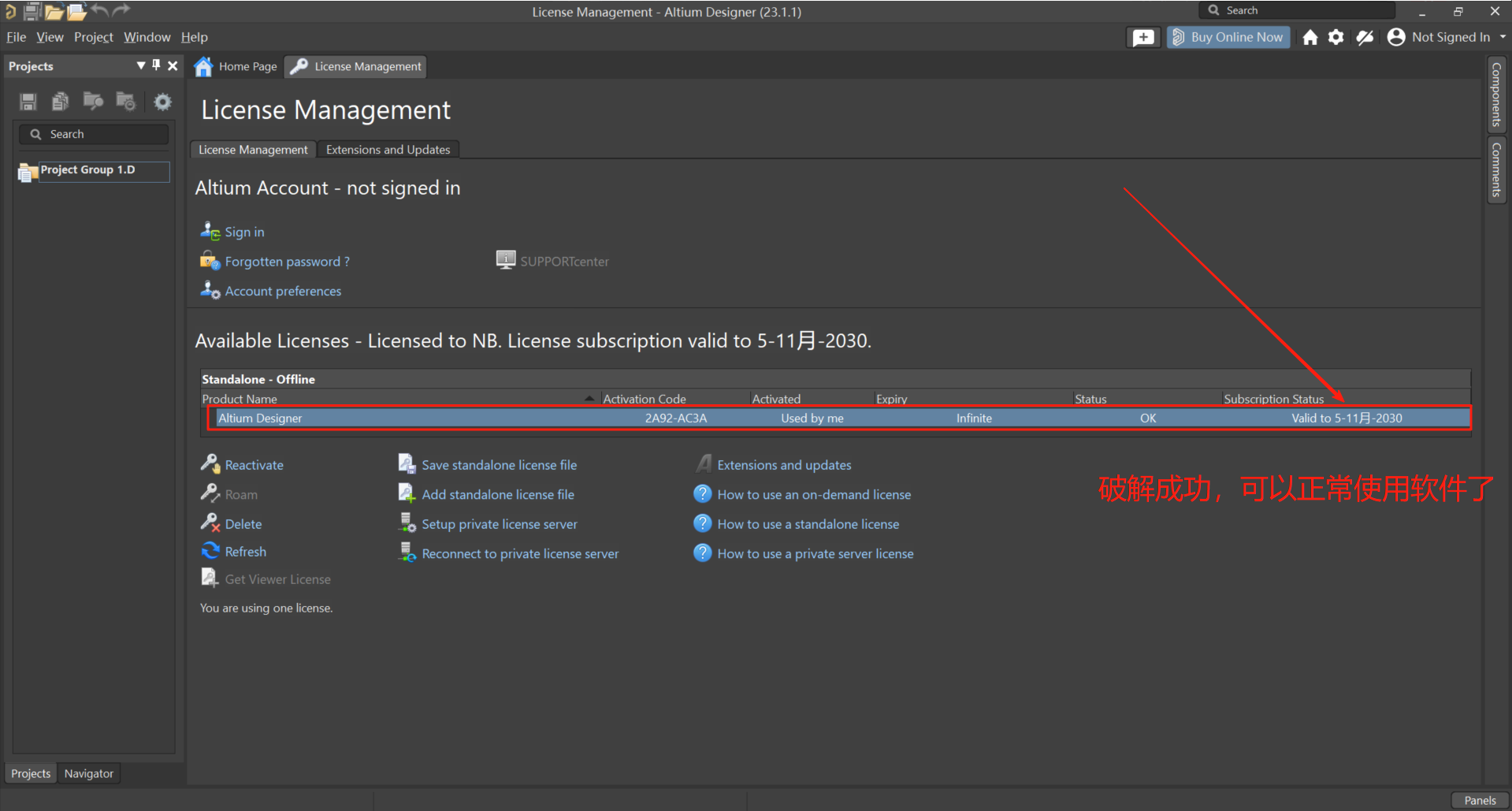Click Save standalone license file

499,465
